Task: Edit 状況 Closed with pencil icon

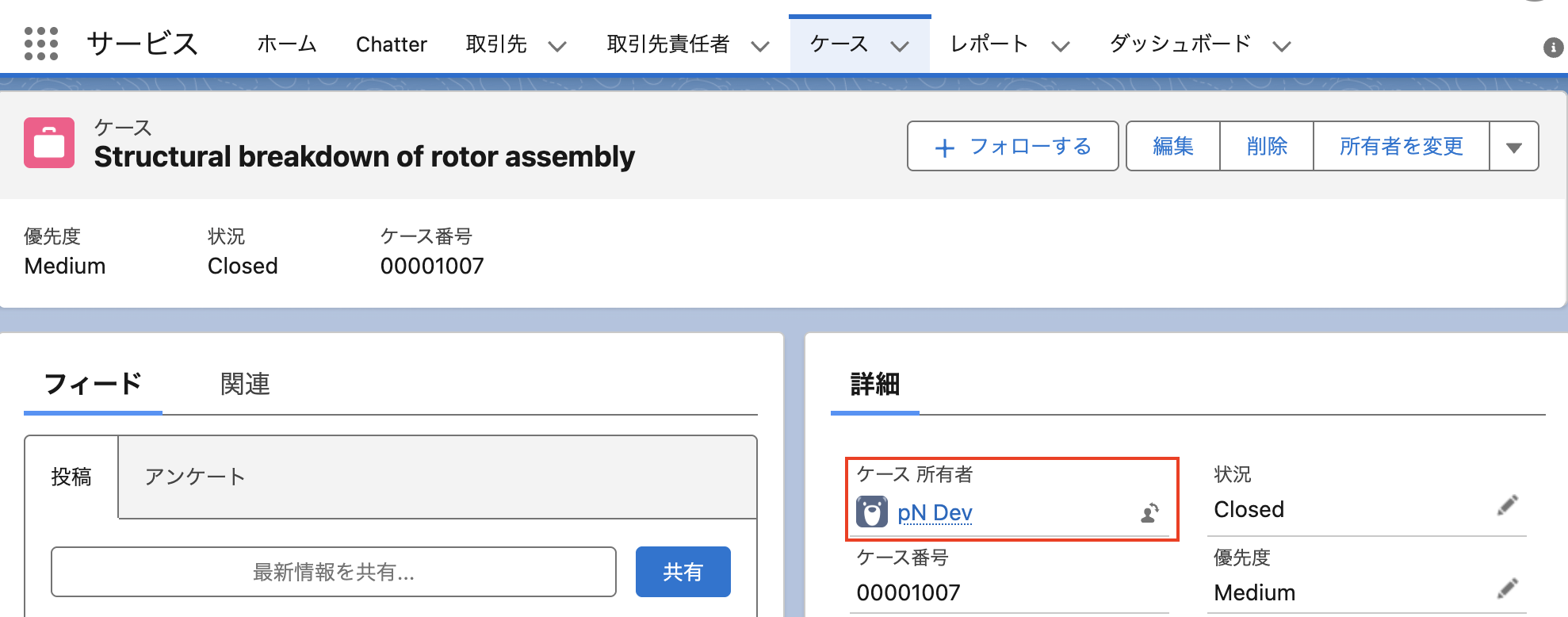Action: pyautogui.click(x=1508, y=506)
